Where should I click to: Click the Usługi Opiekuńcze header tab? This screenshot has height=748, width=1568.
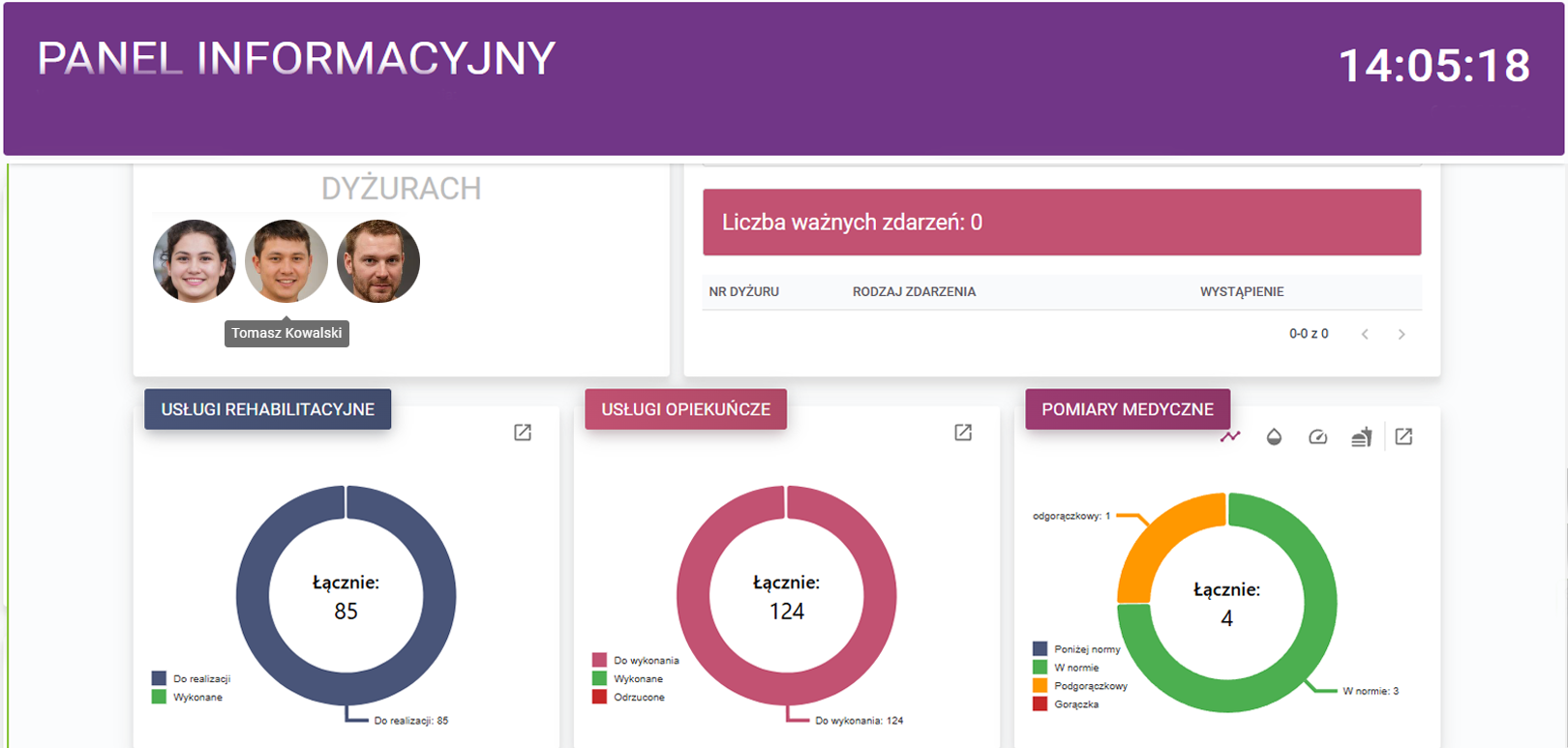coord(685,409)
